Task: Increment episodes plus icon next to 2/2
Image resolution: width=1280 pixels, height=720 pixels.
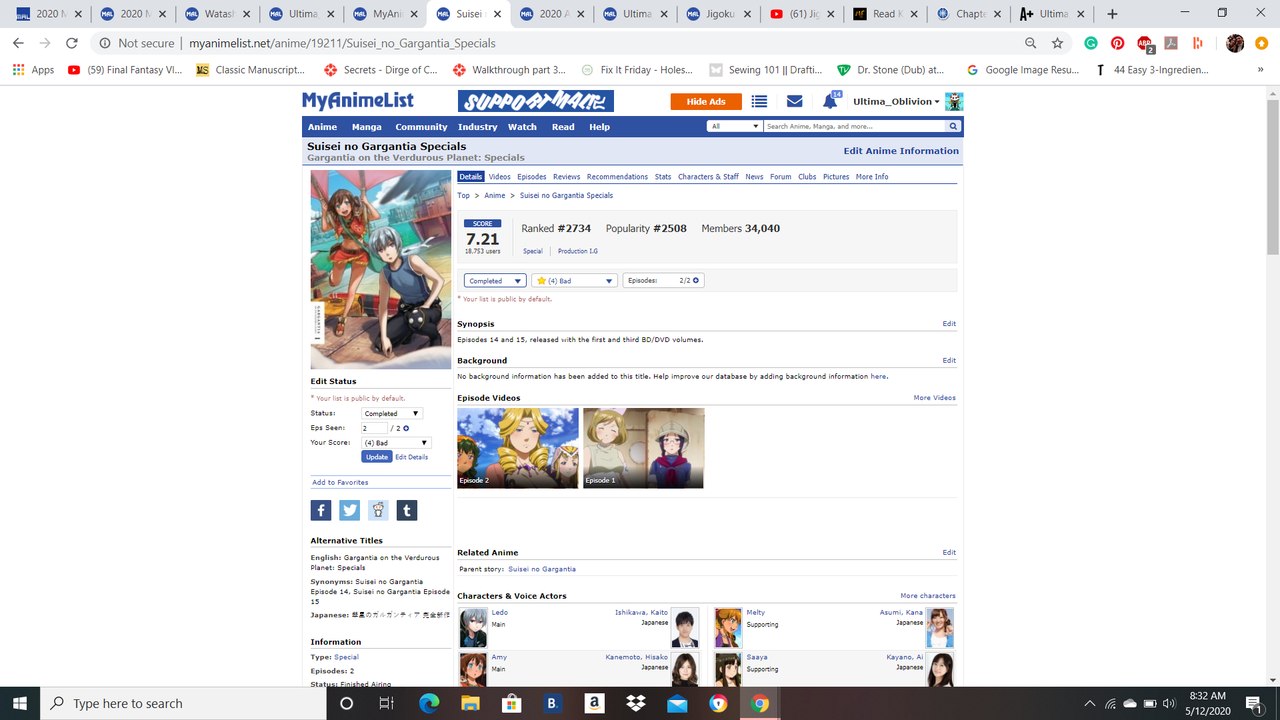Action: 696,281
